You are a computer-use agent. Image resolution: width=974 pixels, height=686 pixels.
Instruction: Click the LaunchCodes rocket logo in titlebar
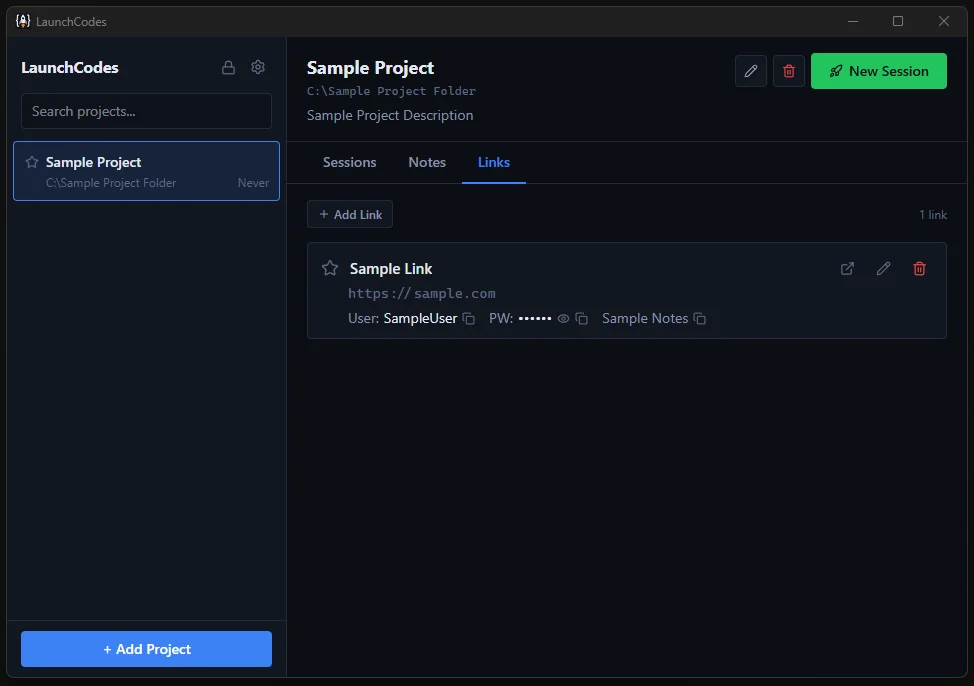point(22,20)
